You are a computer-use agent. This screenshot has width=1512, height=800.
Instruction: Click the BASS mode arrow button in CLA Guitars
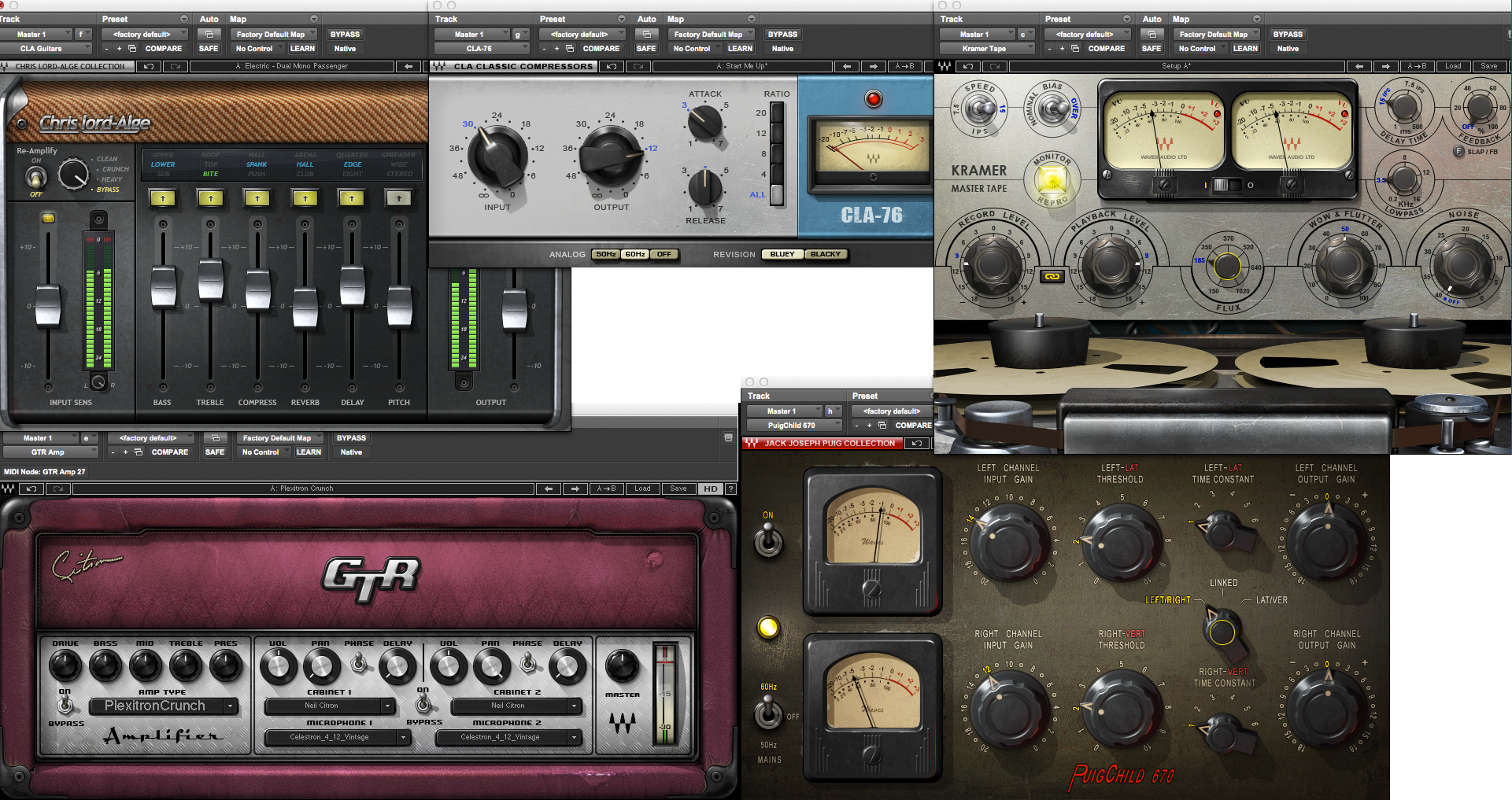[x=163, y=198]
